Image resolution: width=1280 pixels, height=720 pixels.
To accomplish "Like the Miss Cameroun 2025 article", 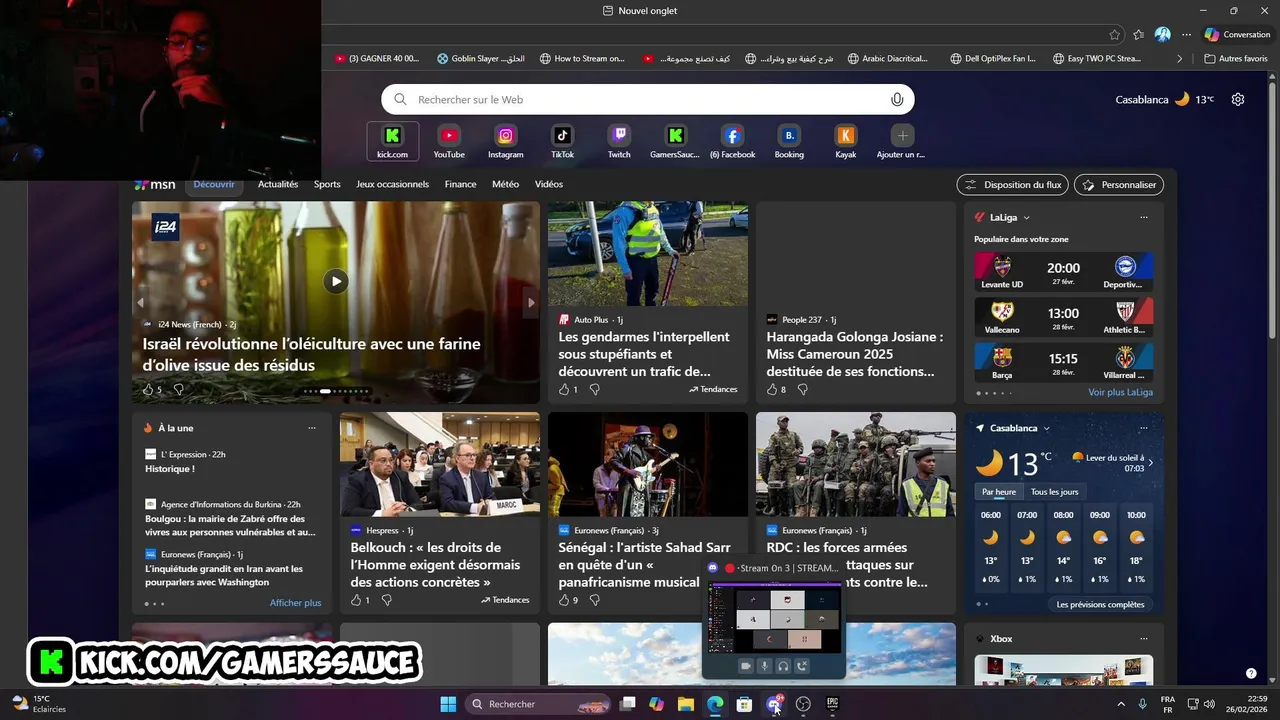I will pos(772,389).
